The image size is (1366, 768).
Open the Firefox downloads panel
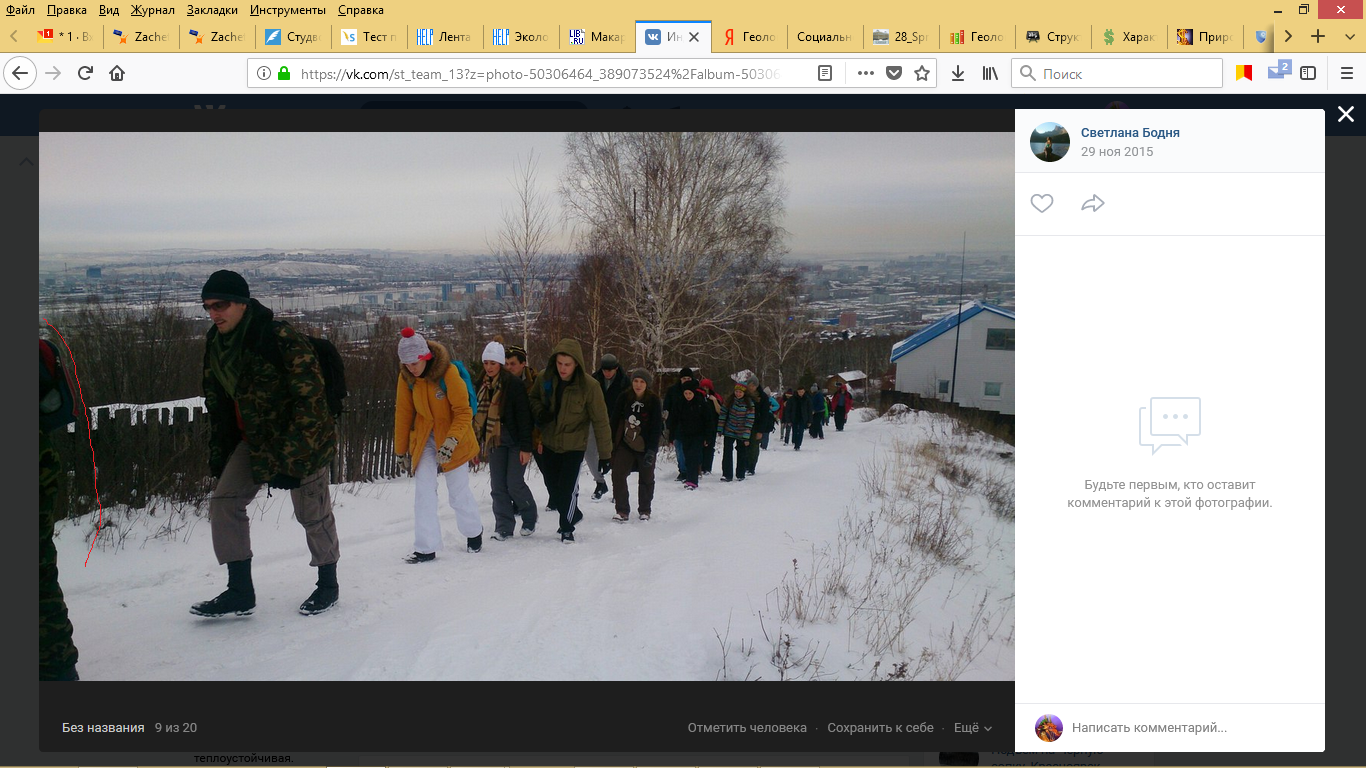[958, 73]
